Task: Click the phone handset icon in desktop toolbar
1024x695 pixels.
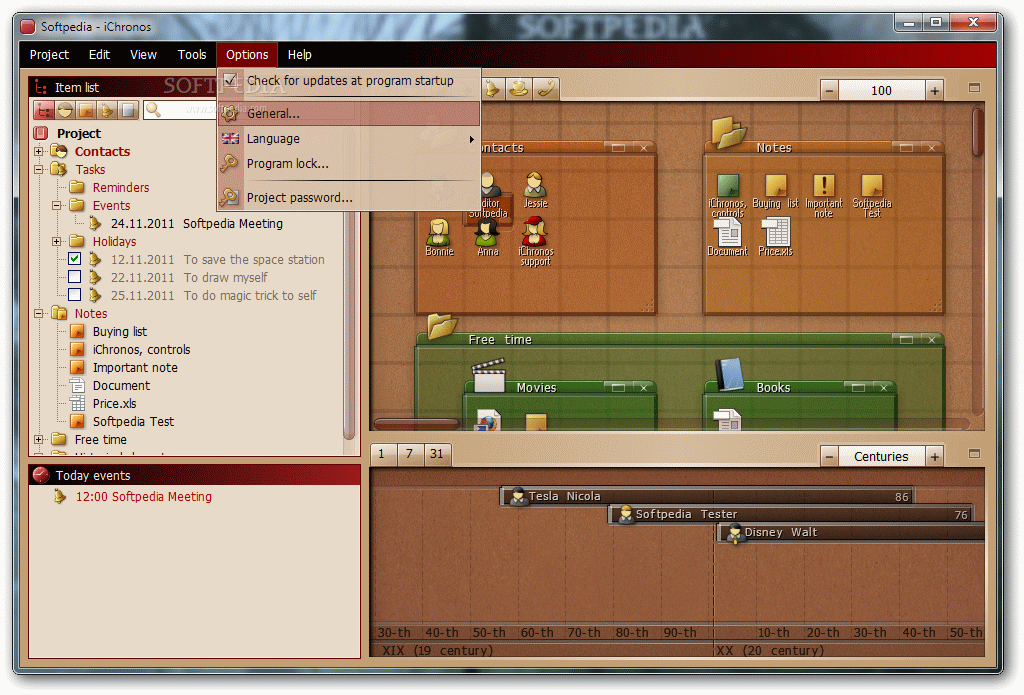Action: tap(546, 89)
